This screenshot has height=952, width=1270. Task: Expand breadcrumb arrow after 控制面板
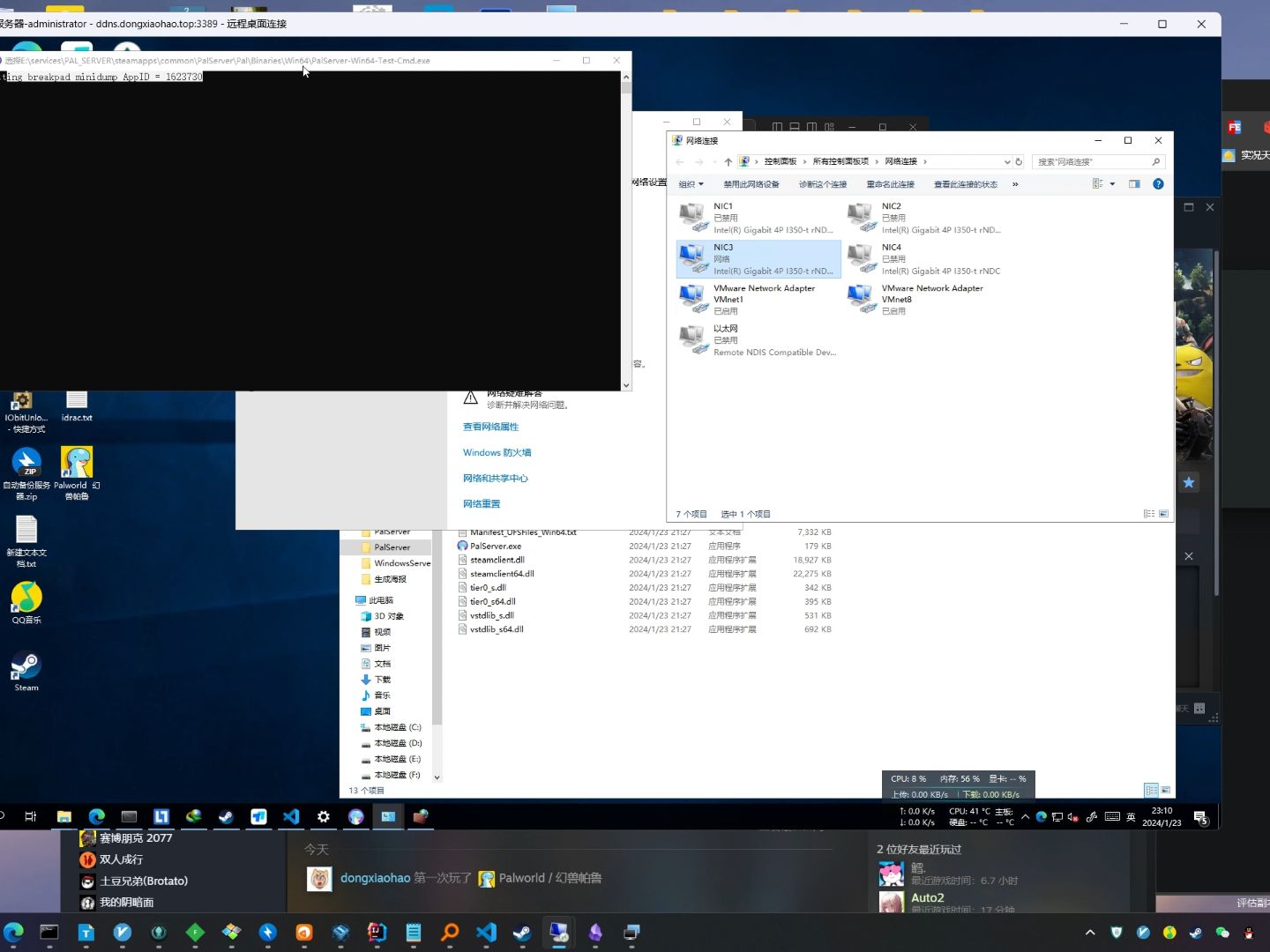[x=804, y=162]
